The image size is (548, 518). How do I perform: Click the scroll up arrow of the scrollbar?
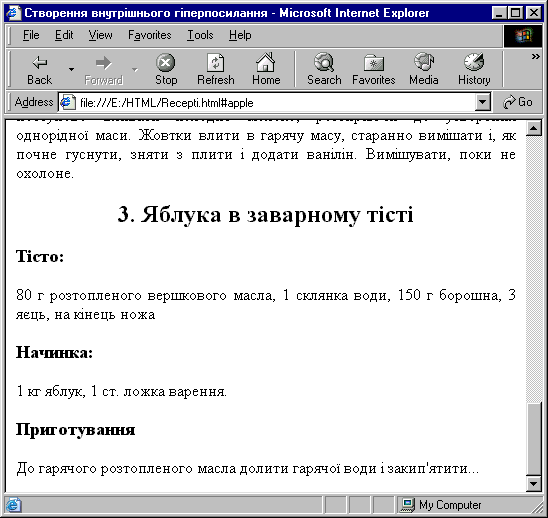tap(534, 128)
